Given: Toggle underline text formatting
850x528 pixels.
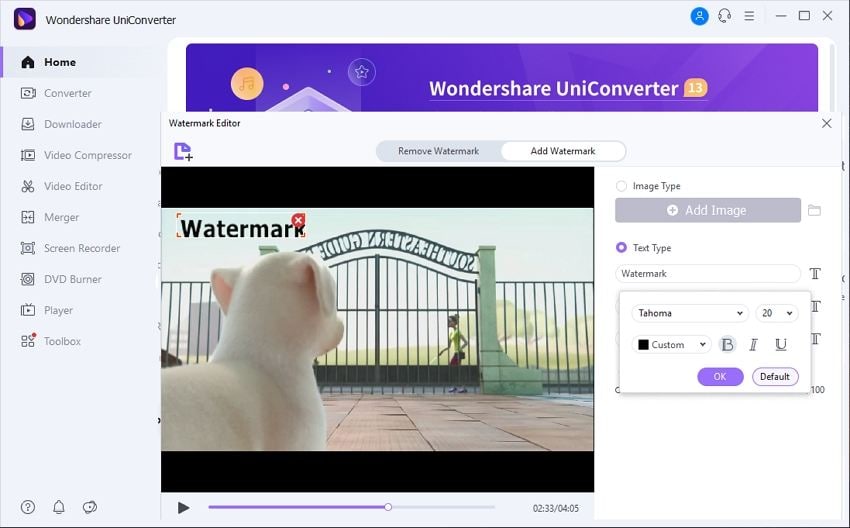Looking at the screenshot, I should pos(781,344).
